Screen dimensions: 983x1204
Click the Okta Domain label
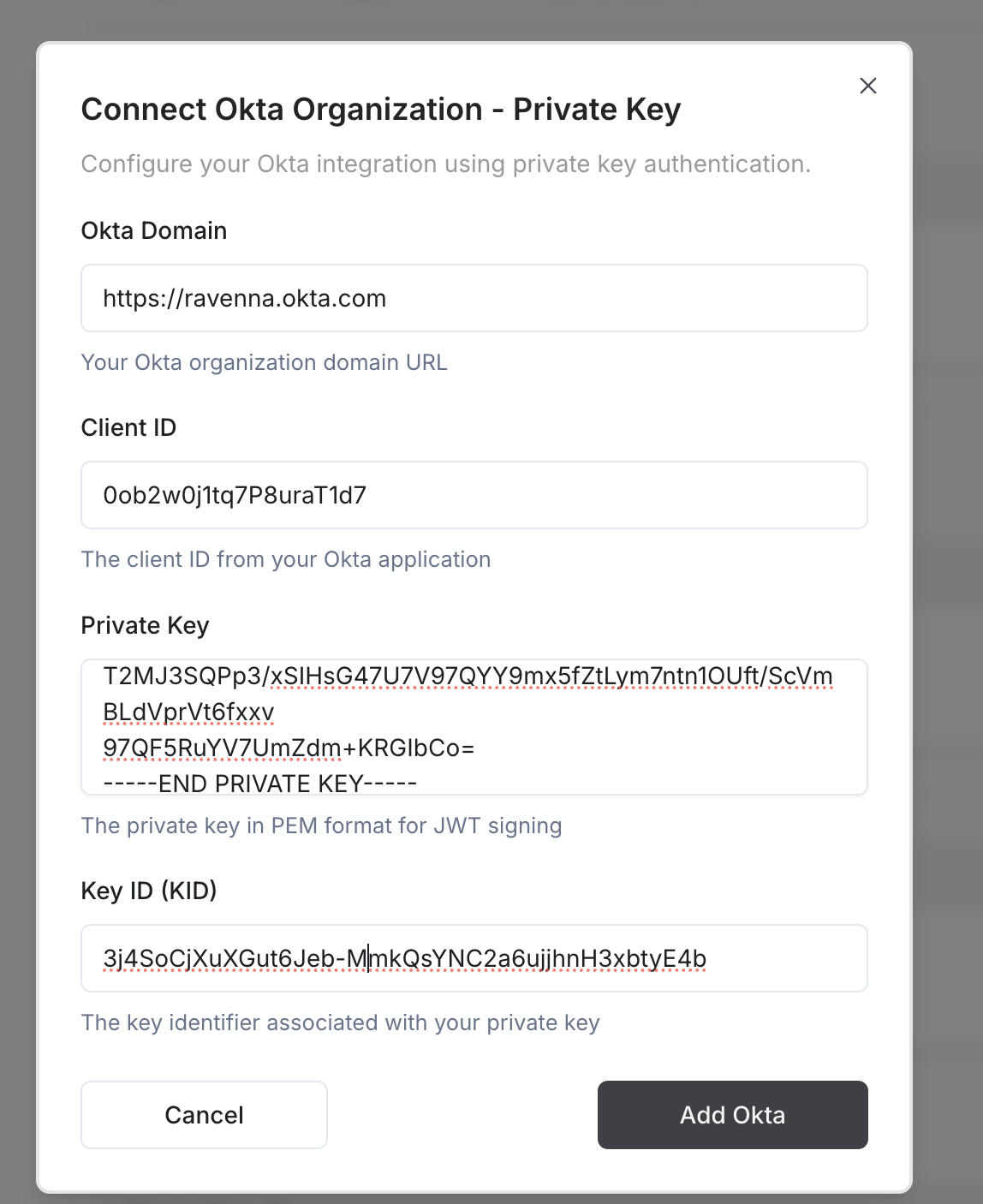coord(154,230)
